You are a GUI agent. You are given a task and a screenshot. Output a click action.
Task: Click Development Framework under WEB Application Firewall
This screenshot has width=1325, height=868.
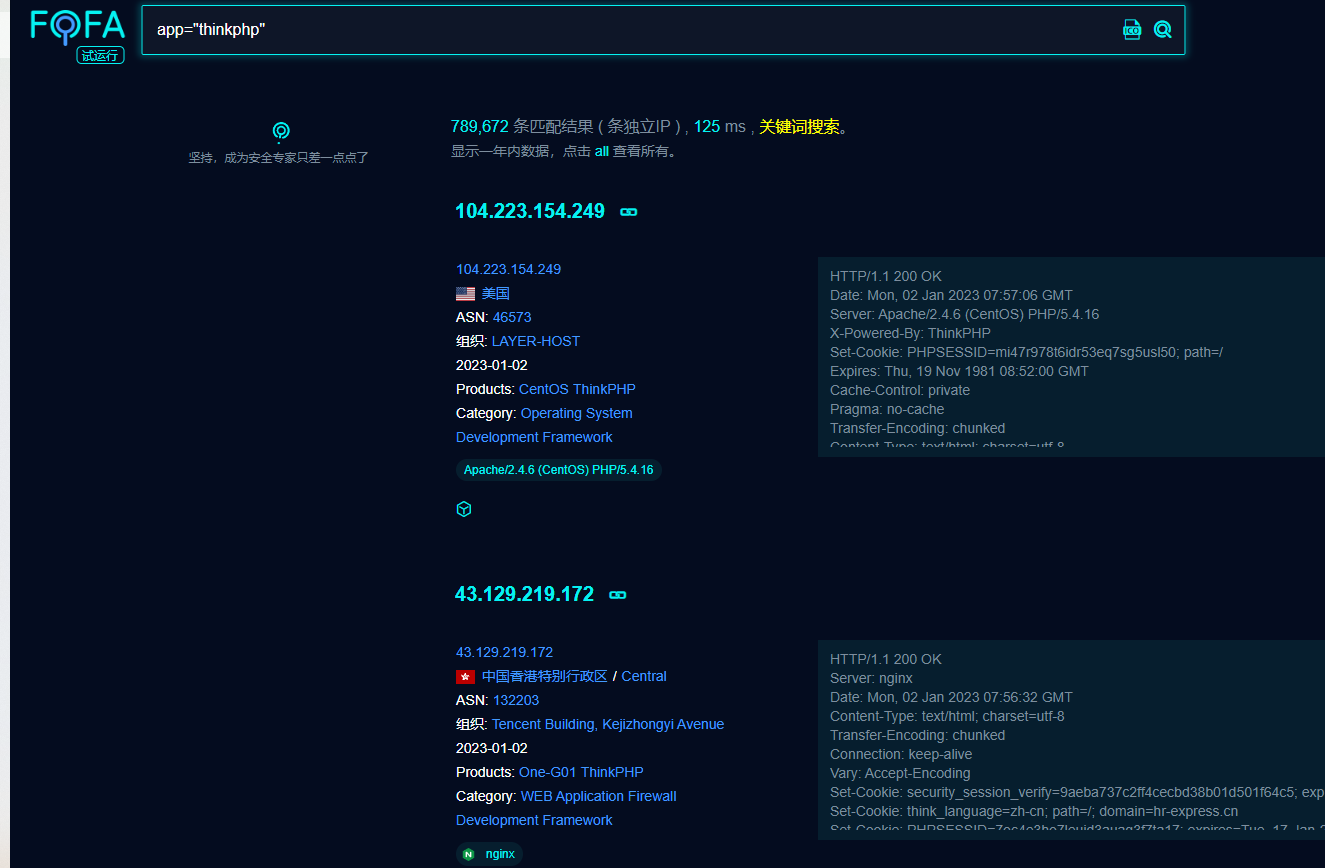tap(534, 820)
